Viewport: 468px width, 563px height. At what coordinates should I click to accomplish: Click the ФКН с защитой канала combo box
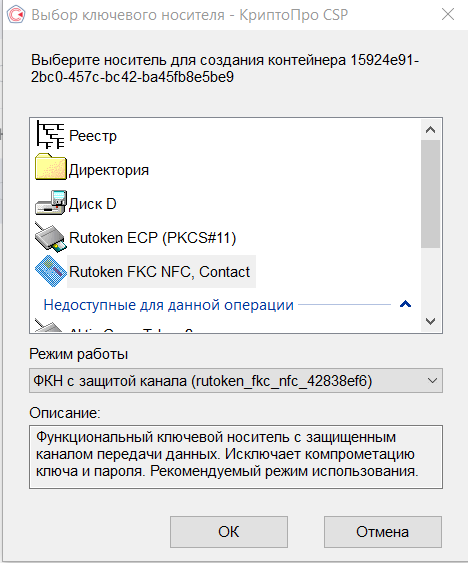(x=236, y=381)
